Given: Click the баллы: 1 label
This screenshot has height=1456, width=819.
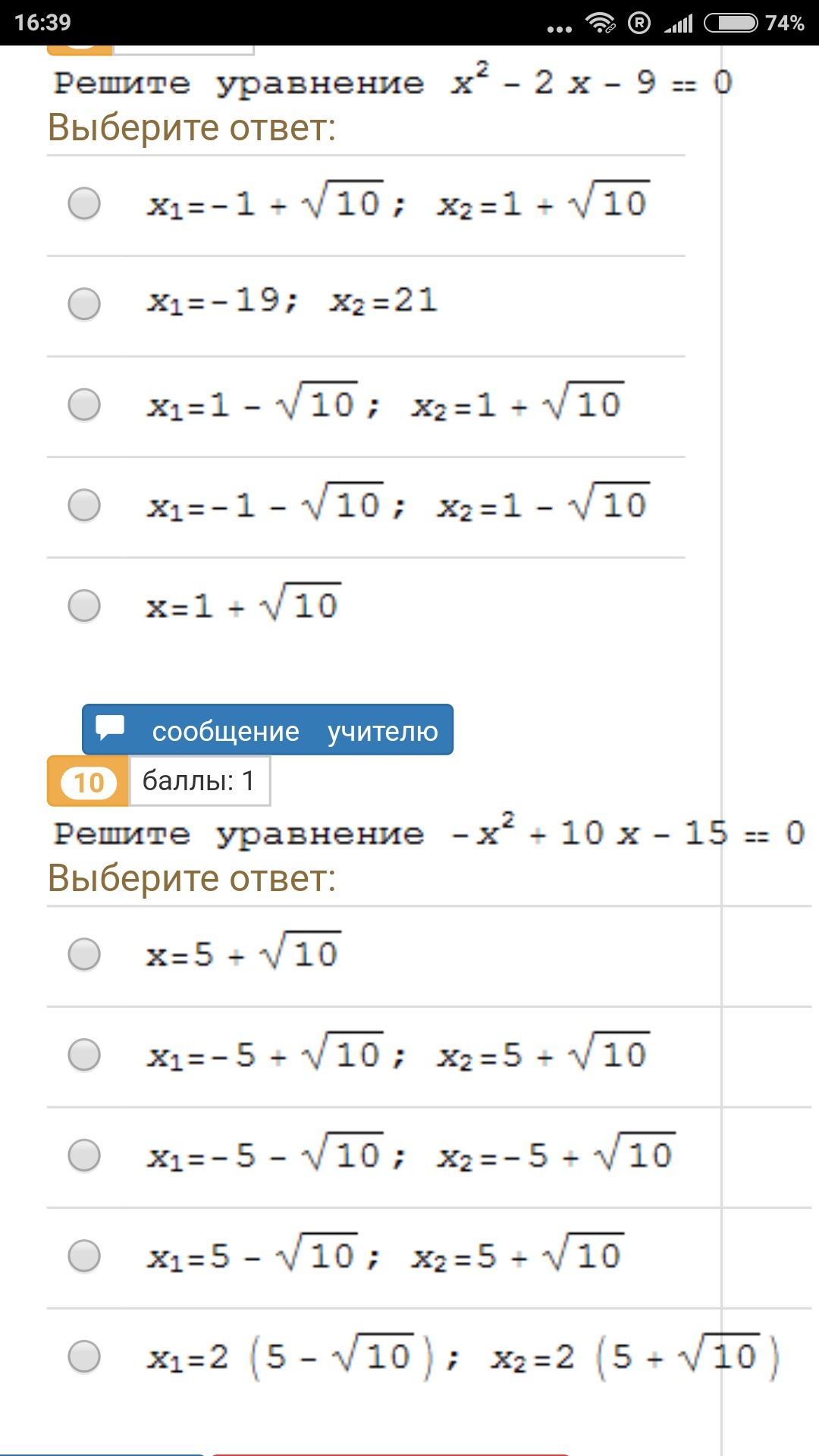Looking at the screenshot, I should 199,783.
